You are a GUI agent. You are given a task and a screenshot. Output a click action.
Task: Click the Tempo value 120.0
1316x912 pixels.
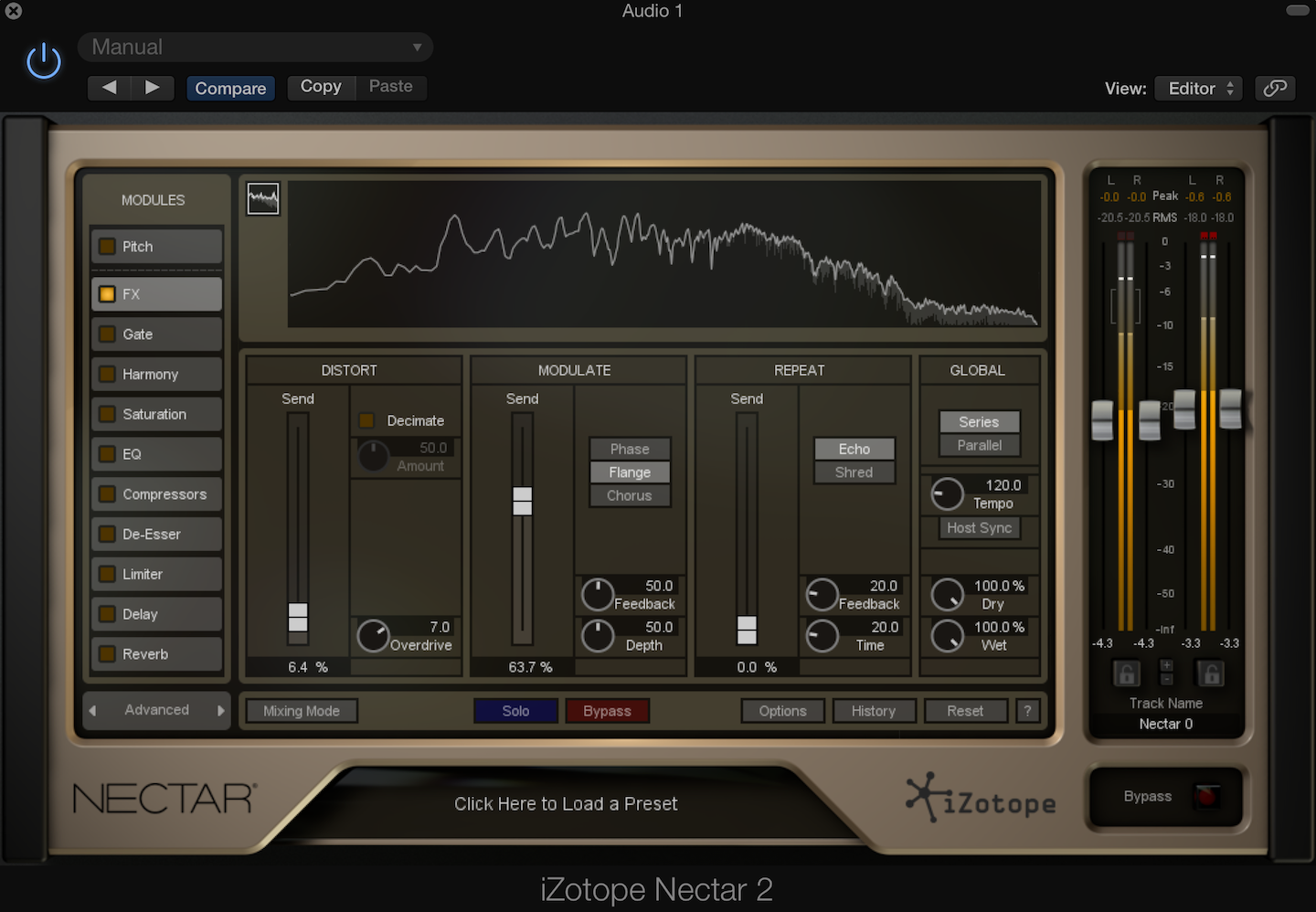pyautogui.click(x=1003, y=485)
